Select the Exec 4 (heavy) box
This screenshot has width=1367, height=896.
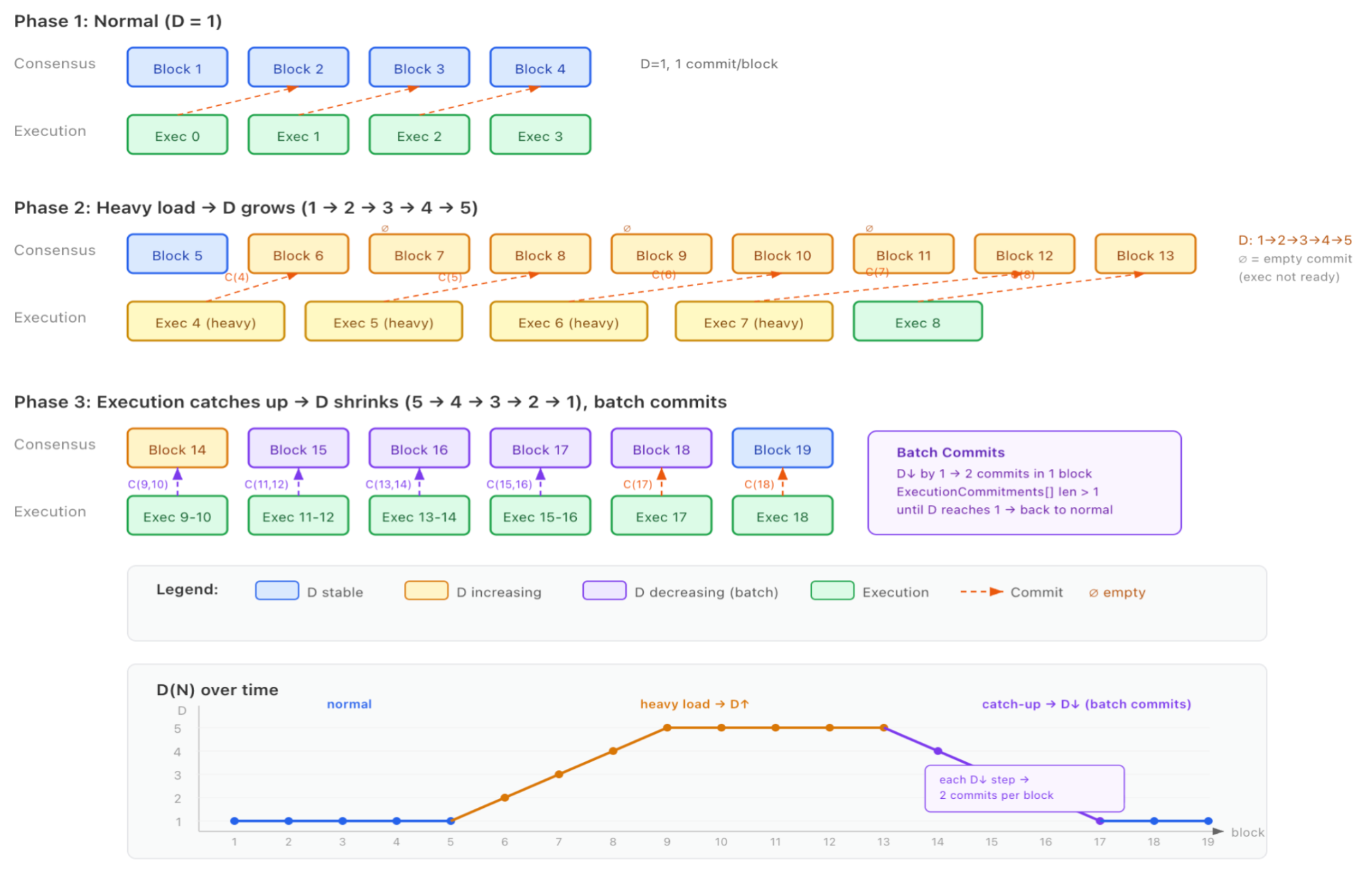point(206,322)
